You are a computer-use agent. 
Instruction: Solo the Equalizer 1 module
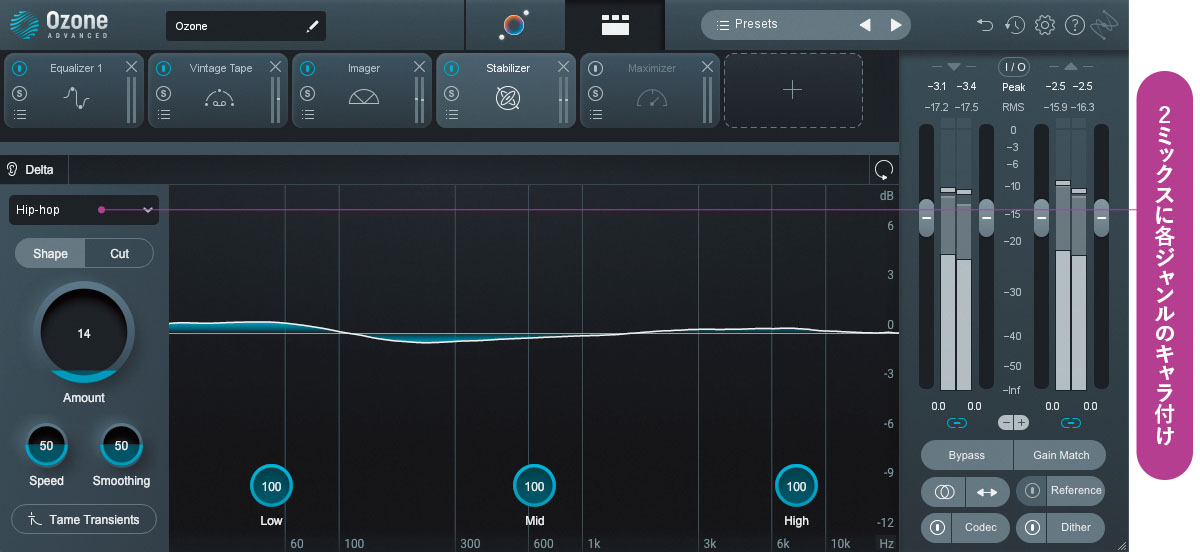20,93
